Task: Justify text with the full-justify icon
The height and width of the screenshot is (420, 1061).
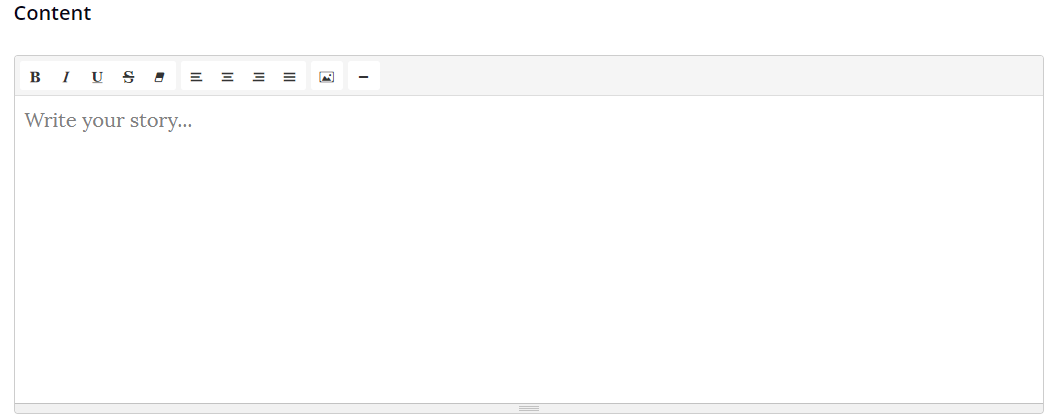Action: coord(290,77)
